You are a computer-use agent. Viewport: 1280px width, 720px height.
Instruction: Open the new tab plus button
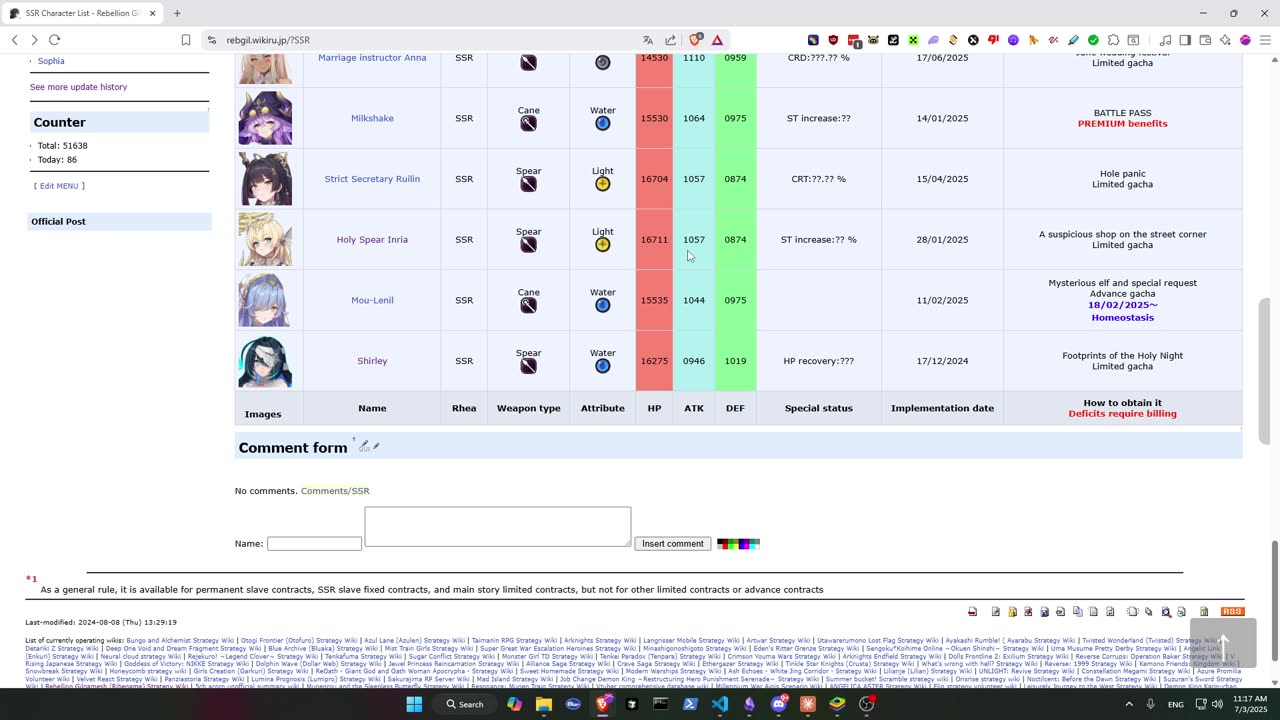coord(177,13)
